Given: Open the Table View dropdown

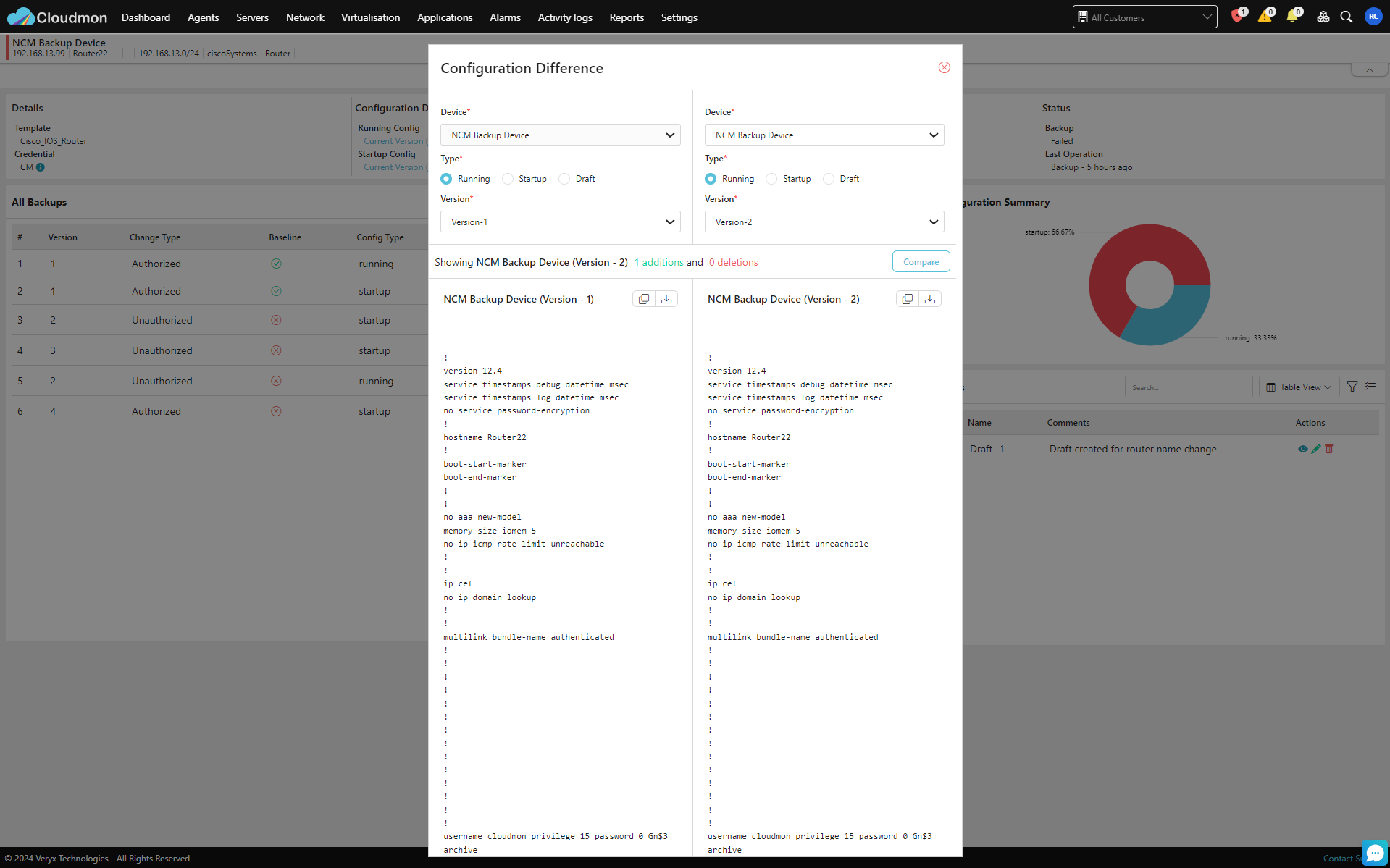Looking at the screenshot, I should 1299,387.
